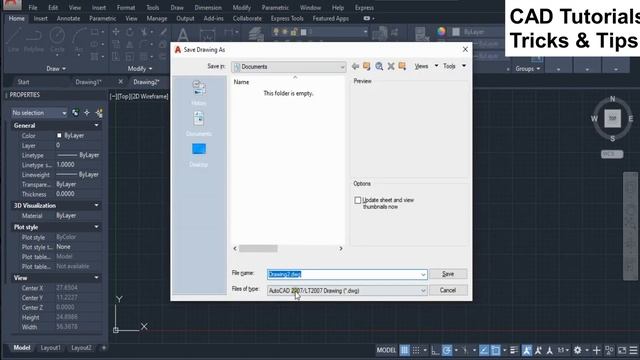Toggle lineweight display in status bar

514,350
